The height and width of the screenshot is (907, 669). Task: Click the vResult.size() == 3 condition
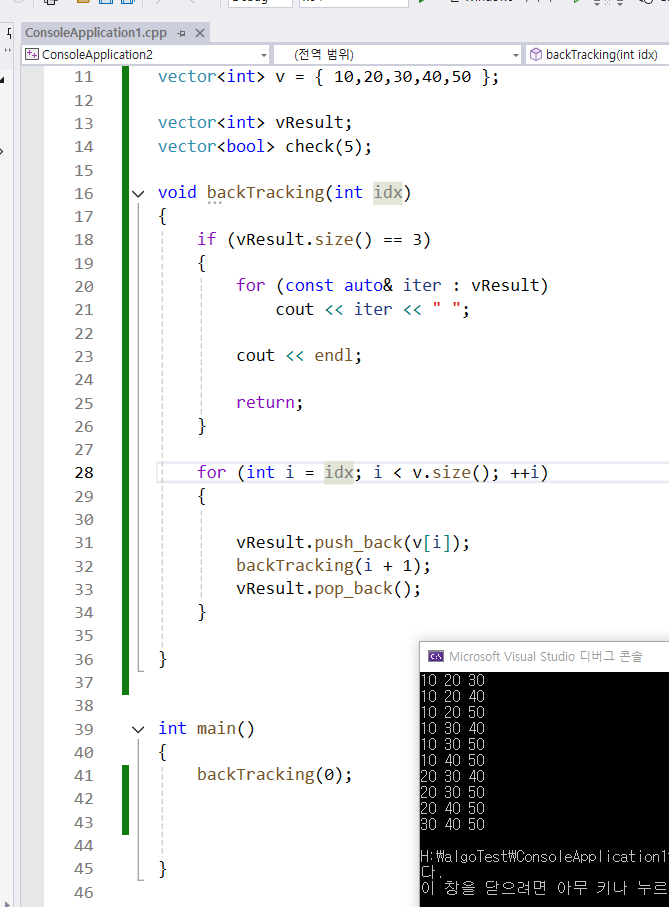pos(329,239)
